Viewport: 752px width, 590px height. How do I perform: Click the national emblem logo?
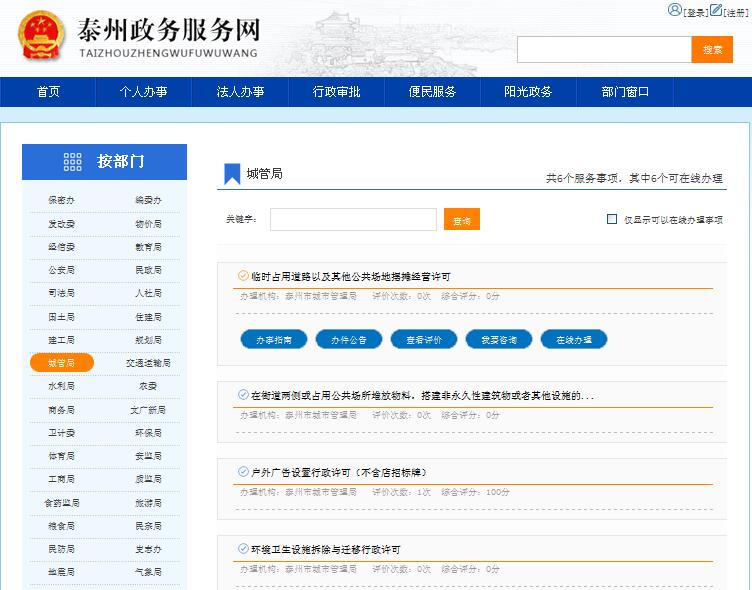click(41, 36)
